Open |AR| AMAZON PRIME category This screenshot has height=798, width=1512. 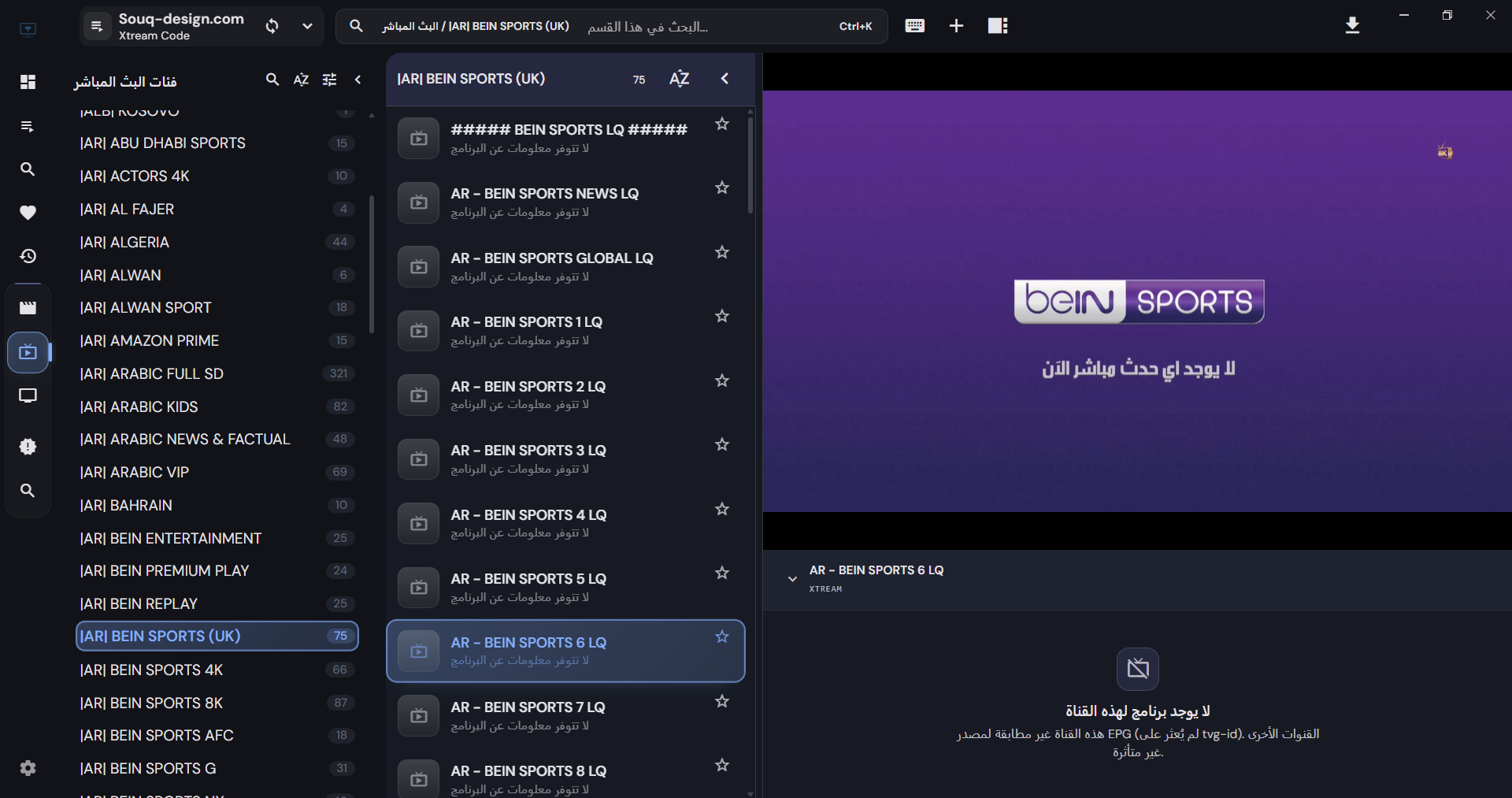pyautogui.click(x=217, y=341)
